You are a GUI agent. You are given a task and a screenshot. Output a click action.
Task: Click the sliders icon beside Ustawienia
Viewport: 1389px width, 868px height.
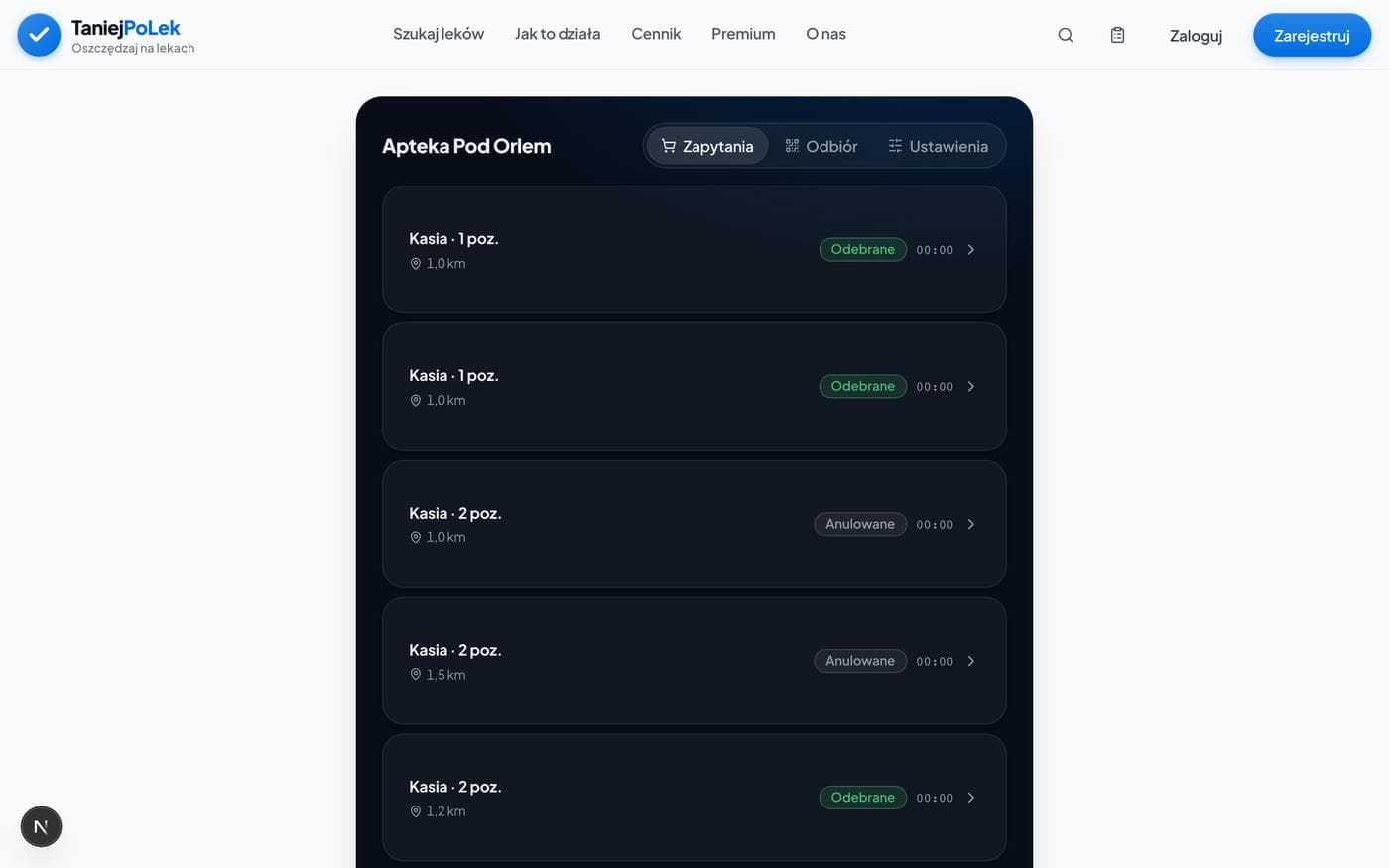point(895,146)
